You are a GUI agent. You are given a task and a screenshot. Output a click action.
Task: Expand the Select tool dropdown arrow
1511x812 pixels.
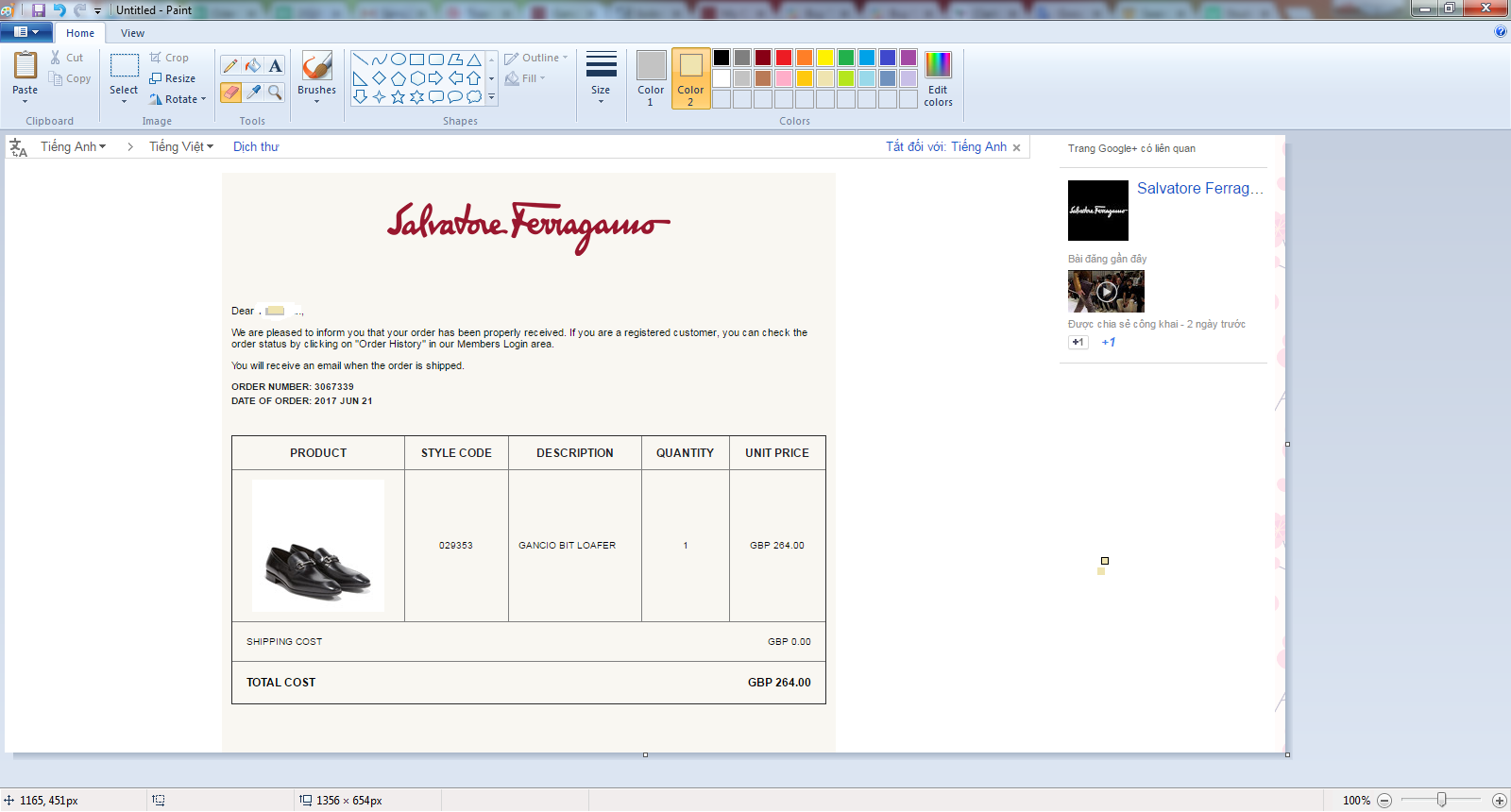click(x=124, y=100)
